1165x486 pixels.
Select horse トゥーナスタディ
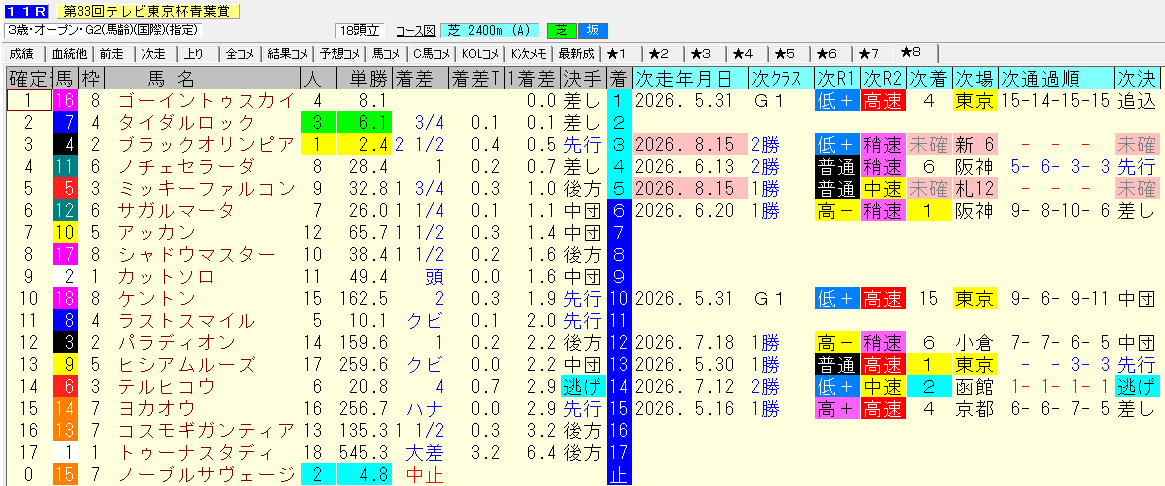pos(196,453)
